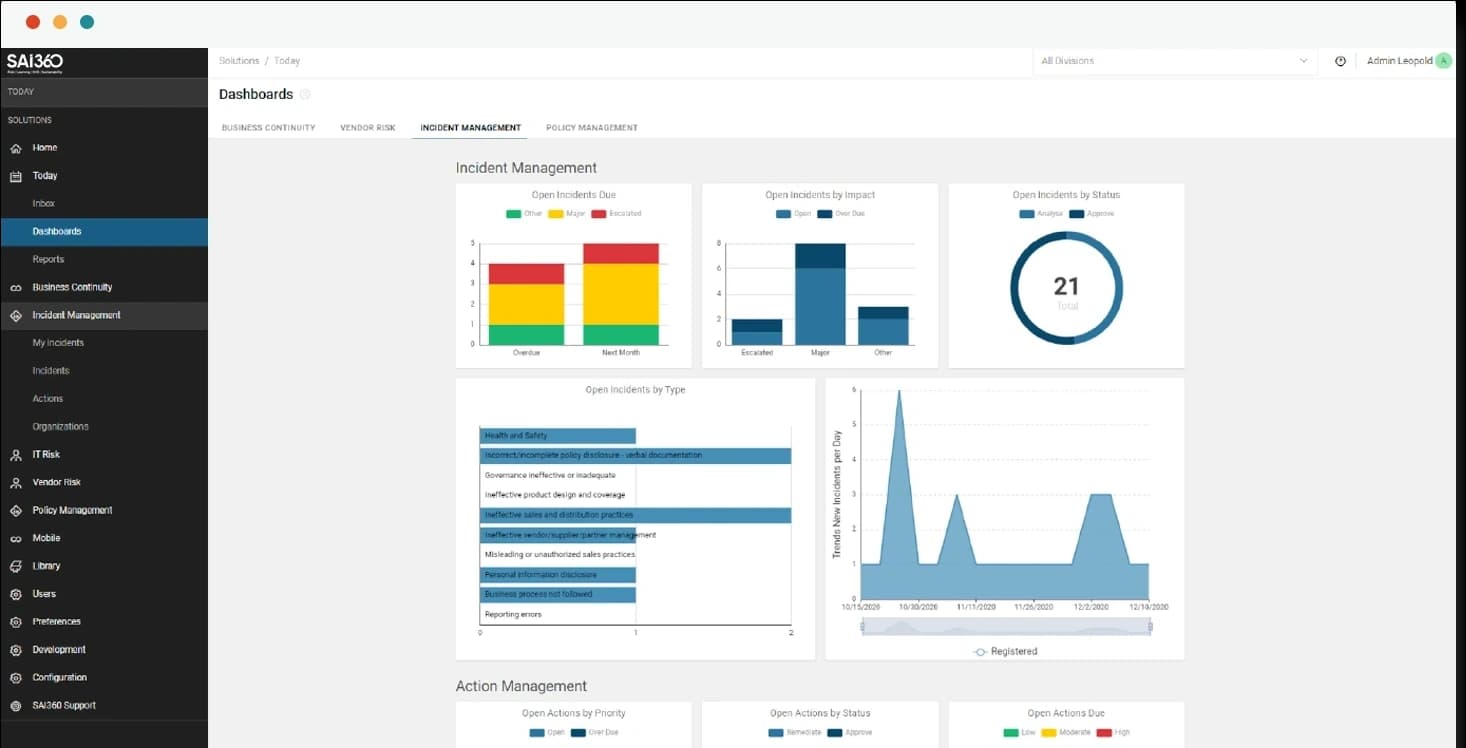Open the All Divisions dropdown
Viewport: 1466px width, 748px height.
[1174, 61]
